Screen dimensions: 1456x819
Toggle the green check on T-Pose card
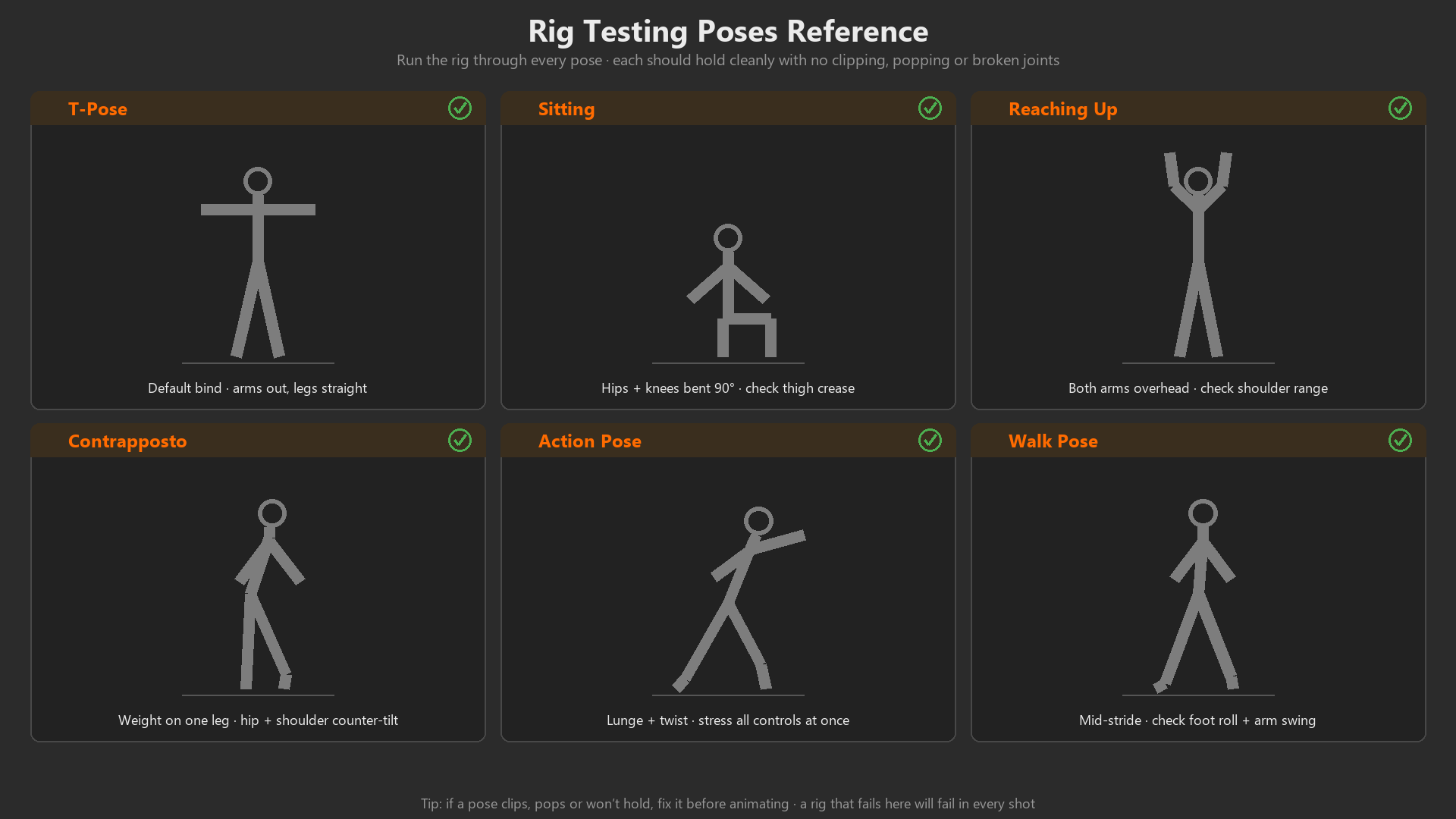coord(460,108)
